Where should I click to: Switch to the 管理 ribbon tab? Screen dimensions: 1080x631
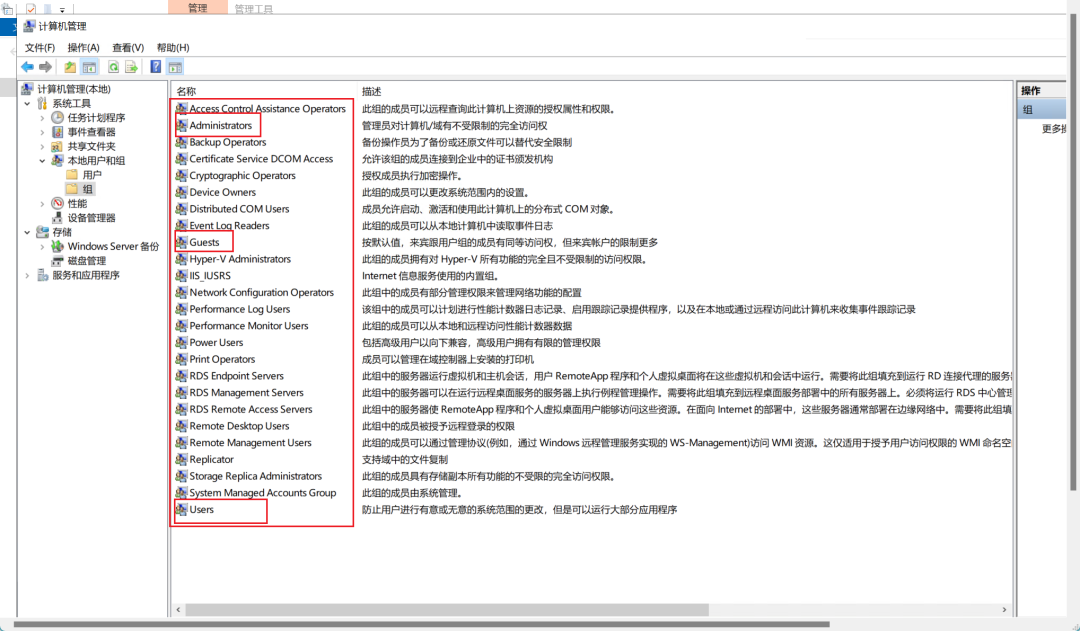click(x=198, y=8)
